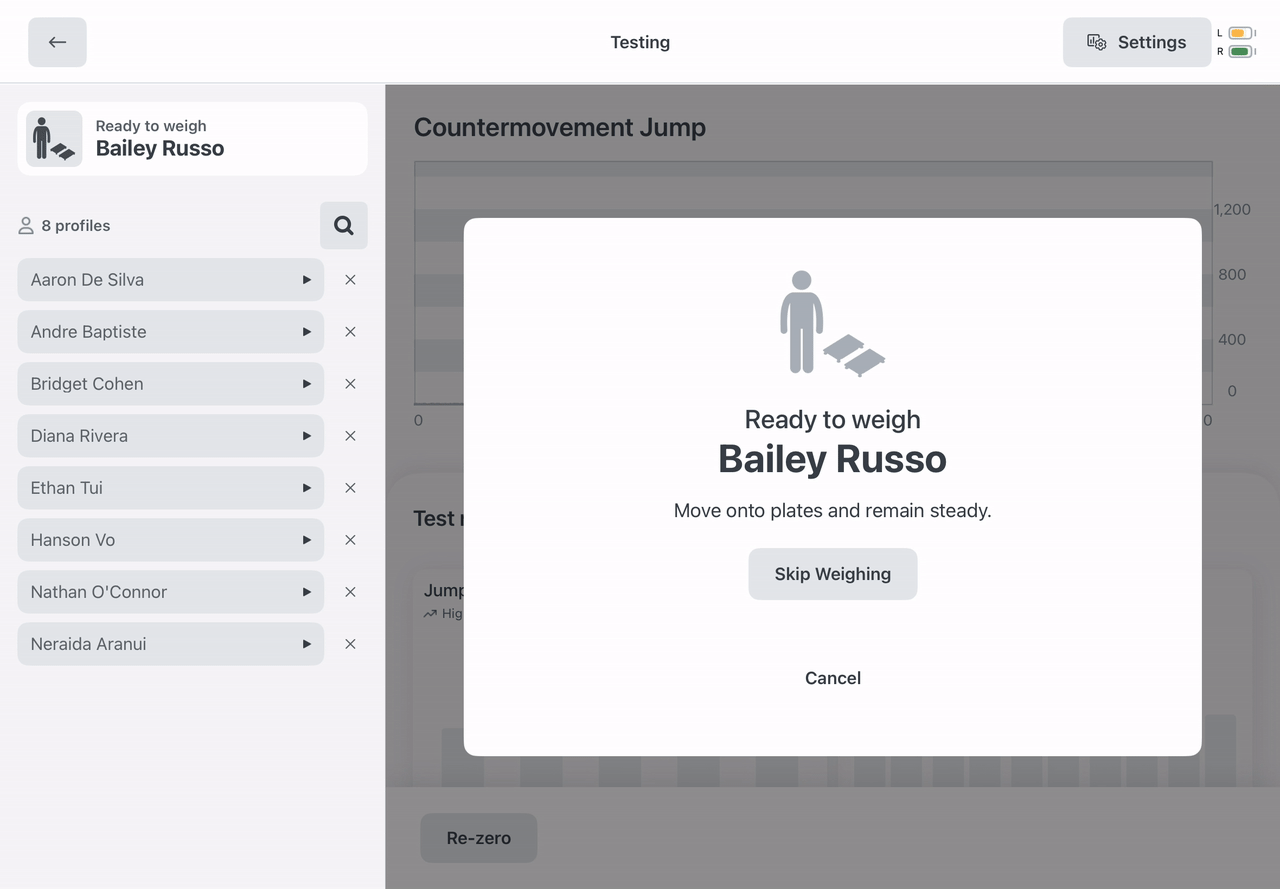Cancel the weighing dialog
Viewport: 1280px width, 889px height.
coord(832,678)
